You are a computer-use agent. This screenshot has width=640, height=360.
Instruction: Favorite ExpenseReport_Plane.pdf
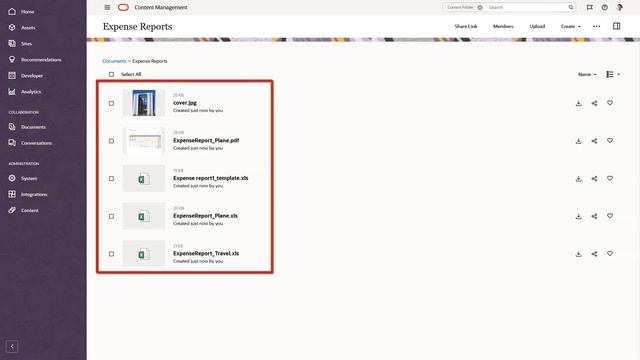610,140
